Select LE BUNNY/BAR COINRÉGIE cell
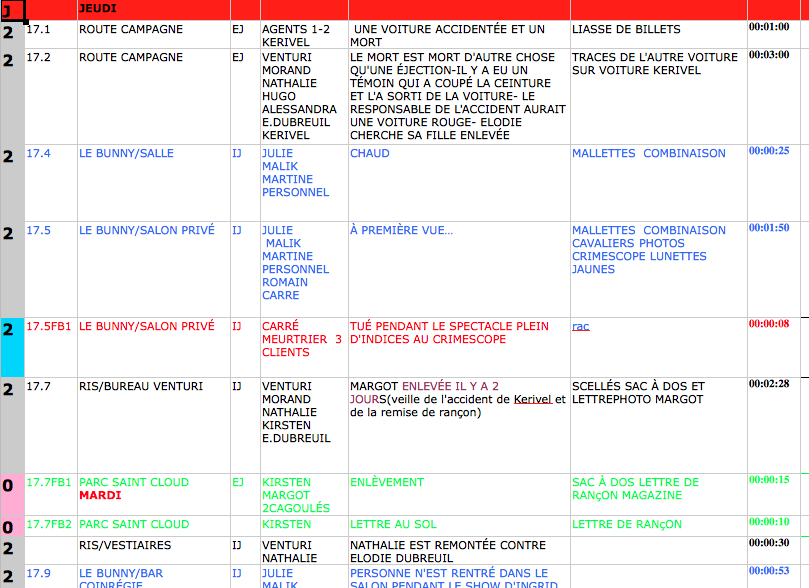809x588 pixels. pos(154,576)
